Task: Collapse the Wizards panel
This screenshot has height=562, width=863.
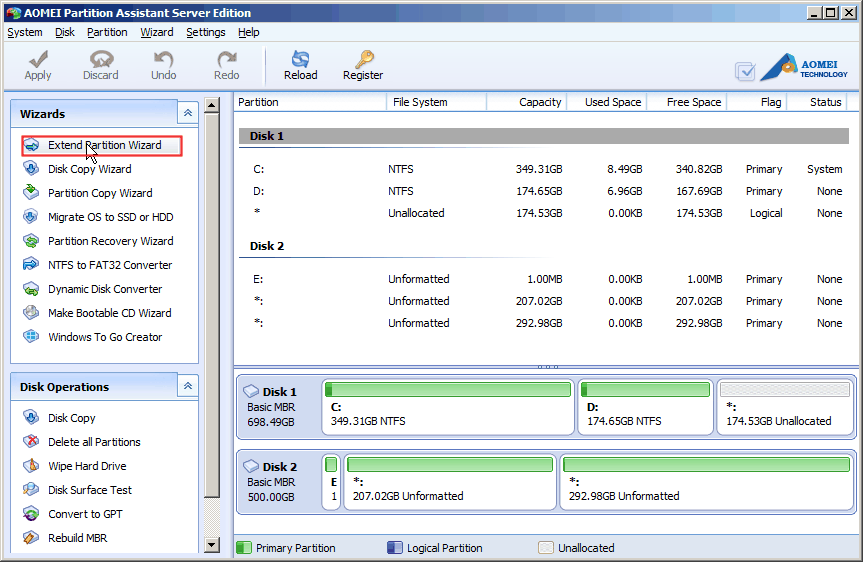Action: pyautogui.click(x=187, y=113)
